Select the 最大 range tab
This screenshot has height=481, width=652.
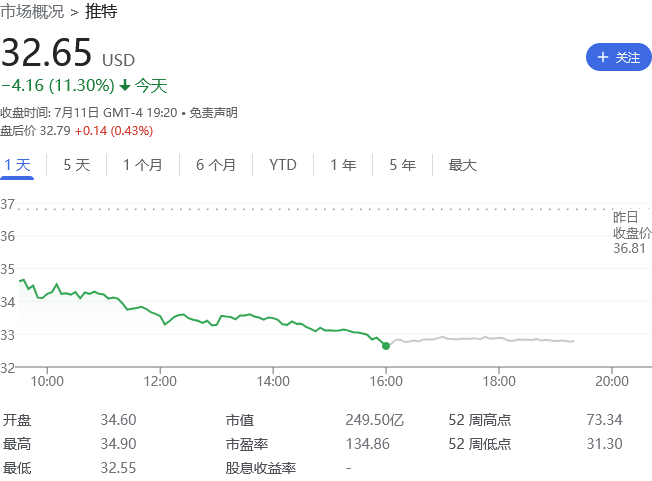tap(462, 165)
